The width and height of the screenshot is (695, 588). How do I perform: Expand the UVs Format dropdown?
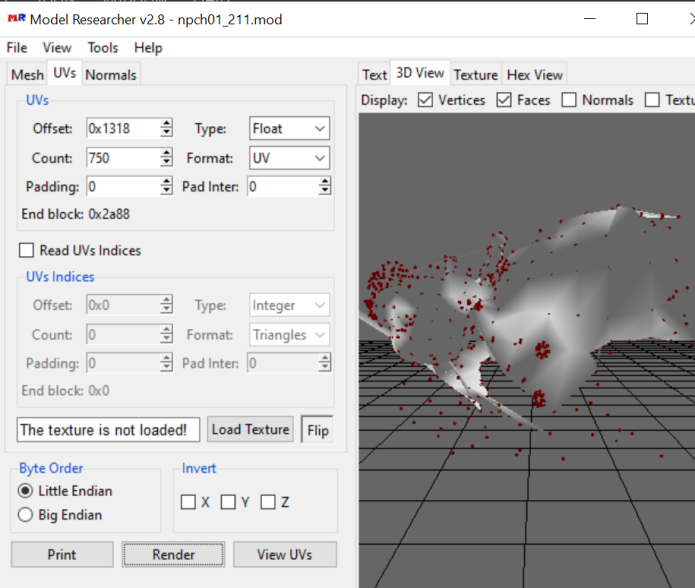click(289, 158)
